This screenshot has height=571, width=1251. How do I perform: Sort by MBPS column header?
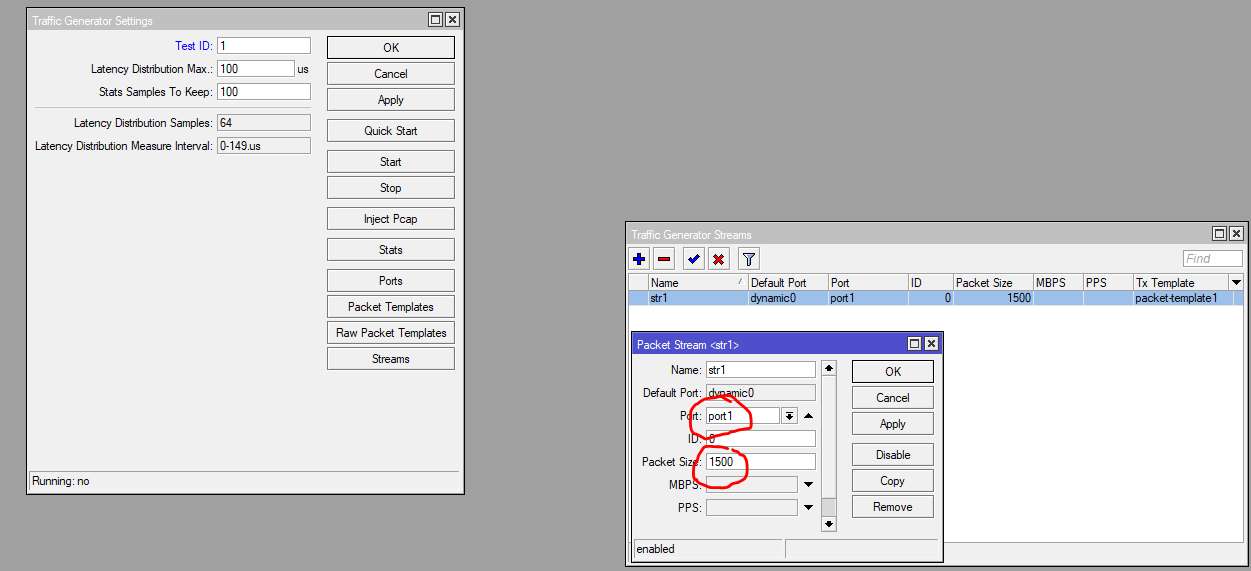(1058, 283)
